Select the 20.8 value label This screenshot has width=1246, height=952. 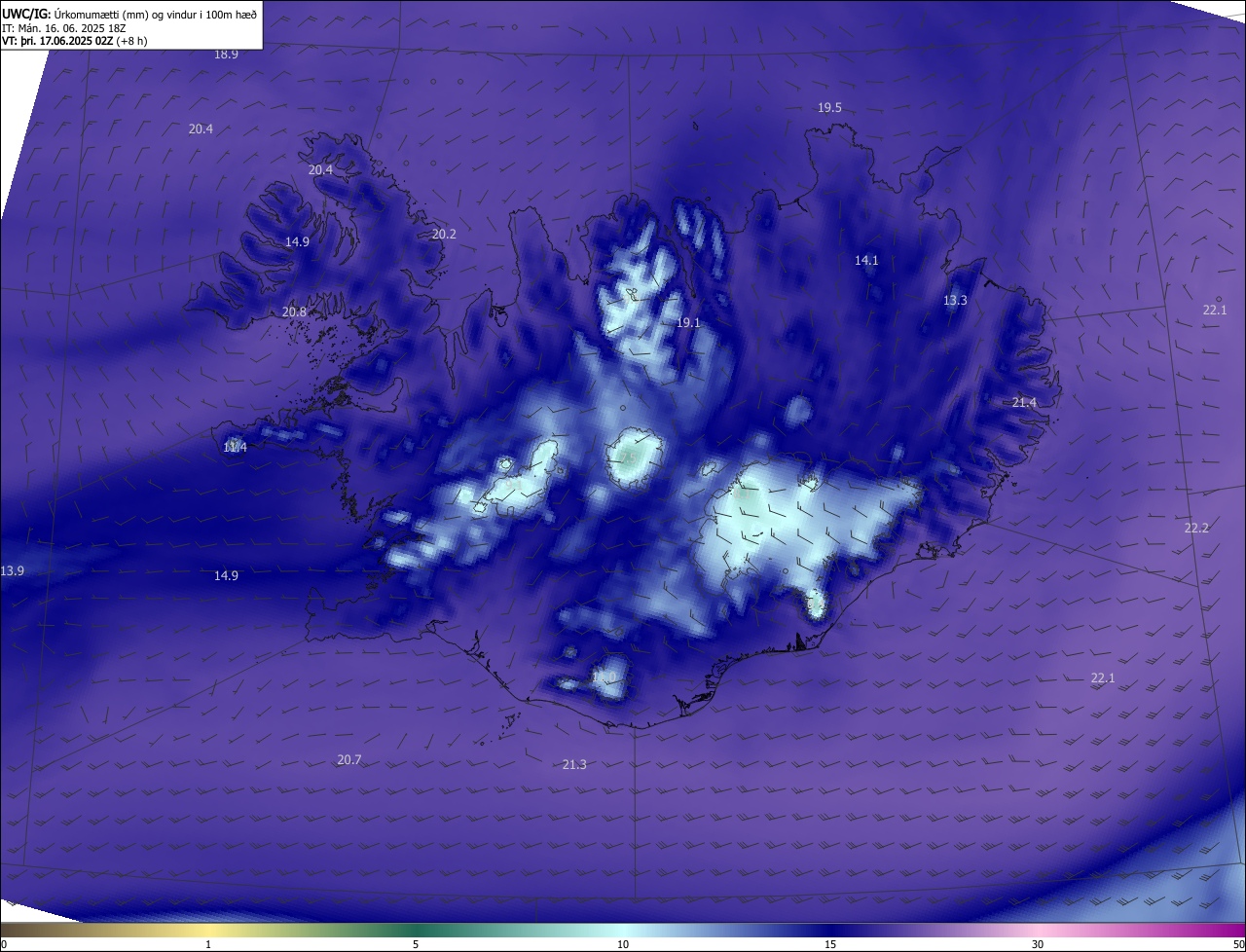tap(294, 312)
